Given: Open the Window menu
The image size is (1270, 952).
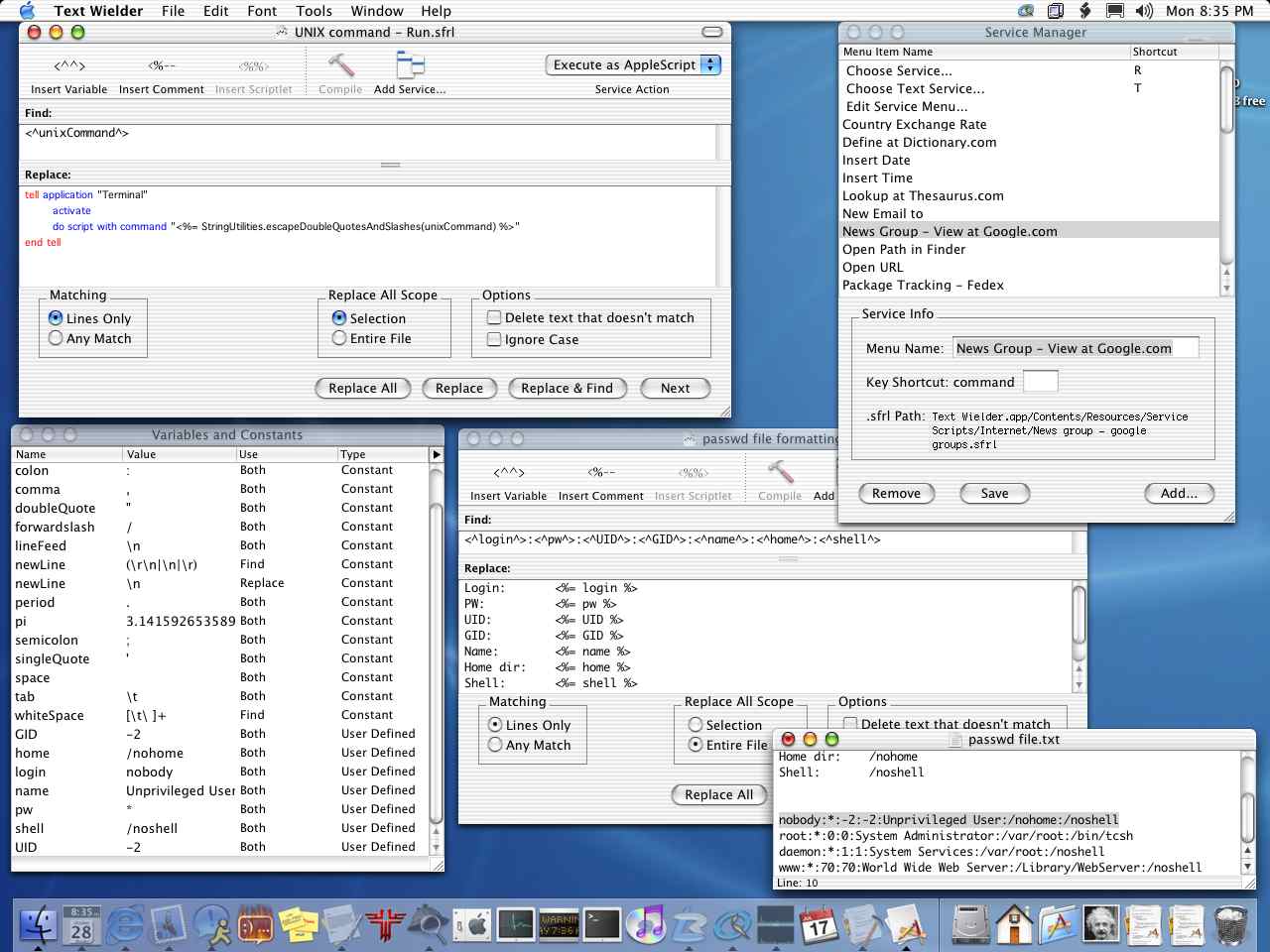Looking at the screenshot, I should pyautogui.click(x=377, y=11).
